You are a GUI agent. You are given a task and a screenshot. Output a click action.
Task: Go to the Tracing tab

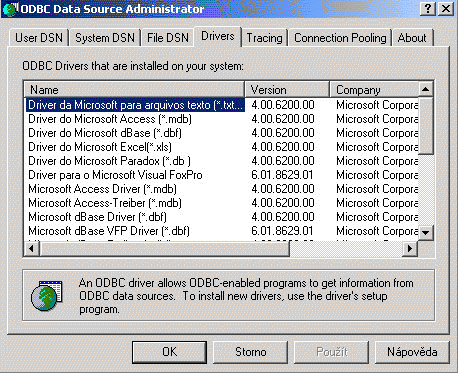[x=264, y=38]
